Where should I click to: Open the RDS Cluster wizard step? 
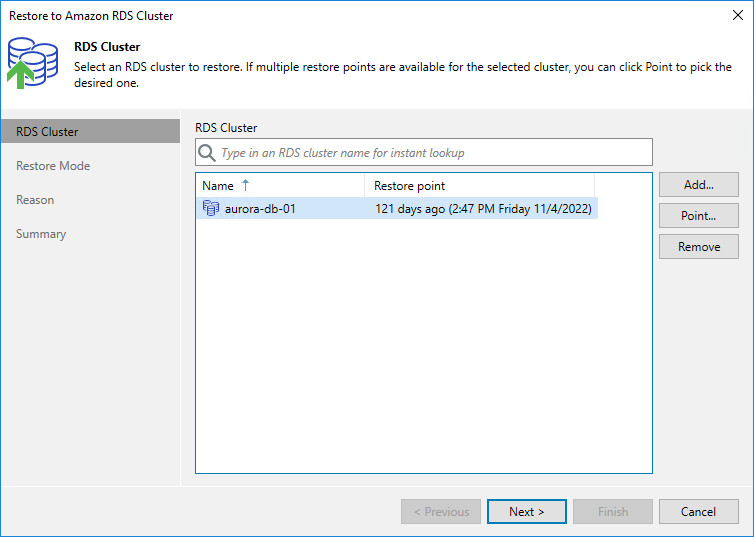pos(47,132)
